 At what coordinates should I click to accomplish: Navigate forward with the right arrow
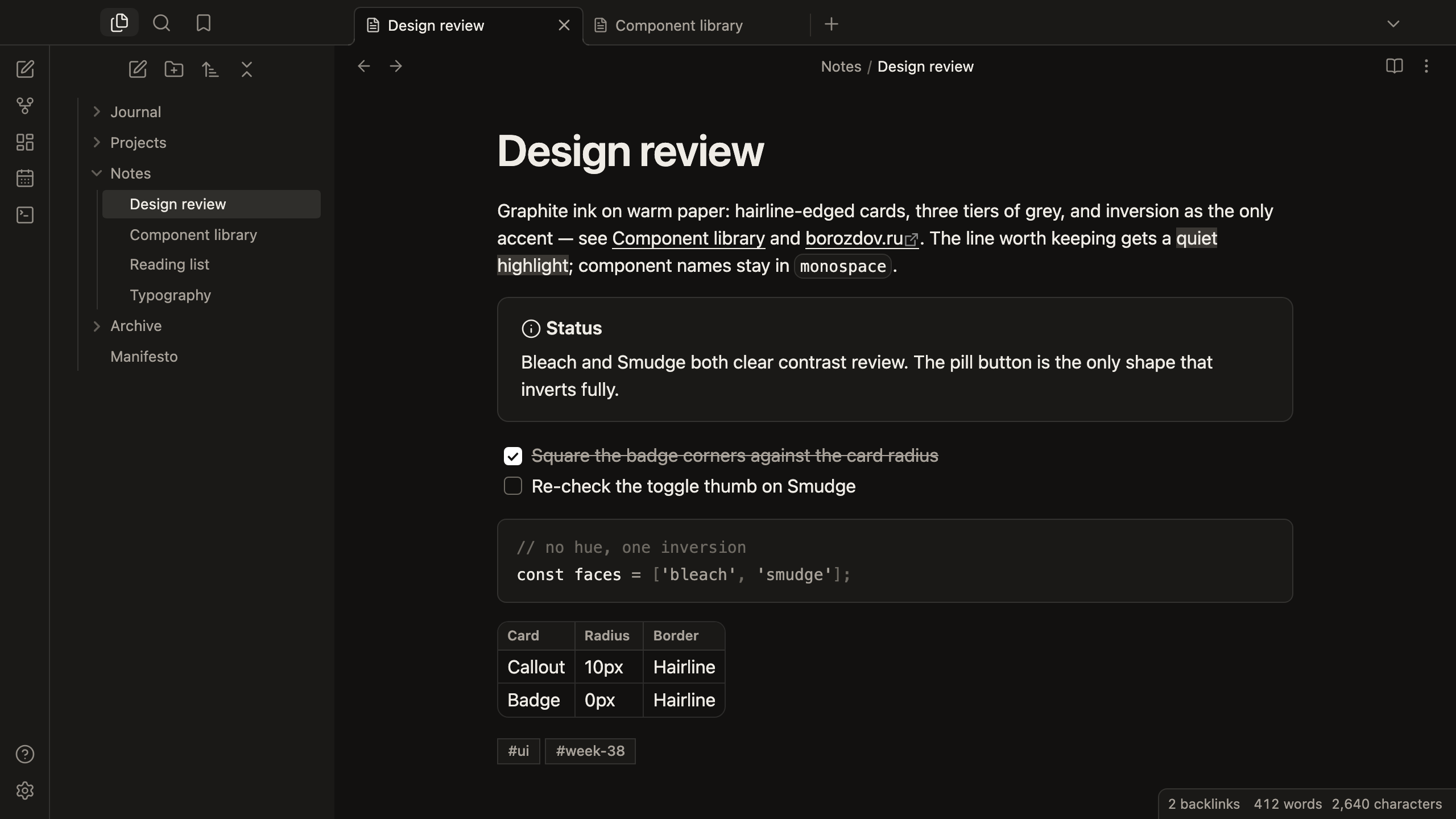pos(396,66)
